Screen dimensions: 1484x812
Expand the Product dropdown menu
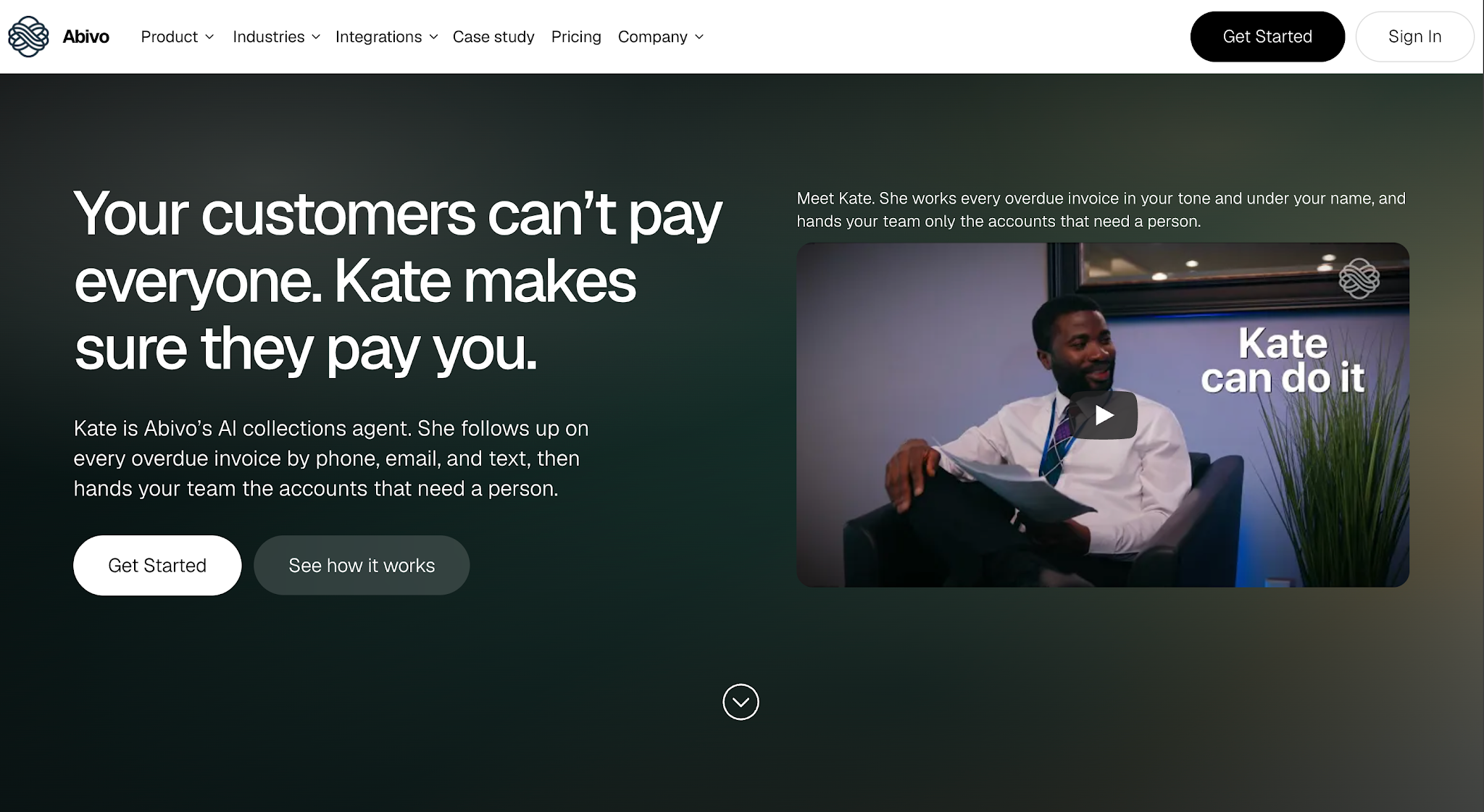(x=177, y=37)
